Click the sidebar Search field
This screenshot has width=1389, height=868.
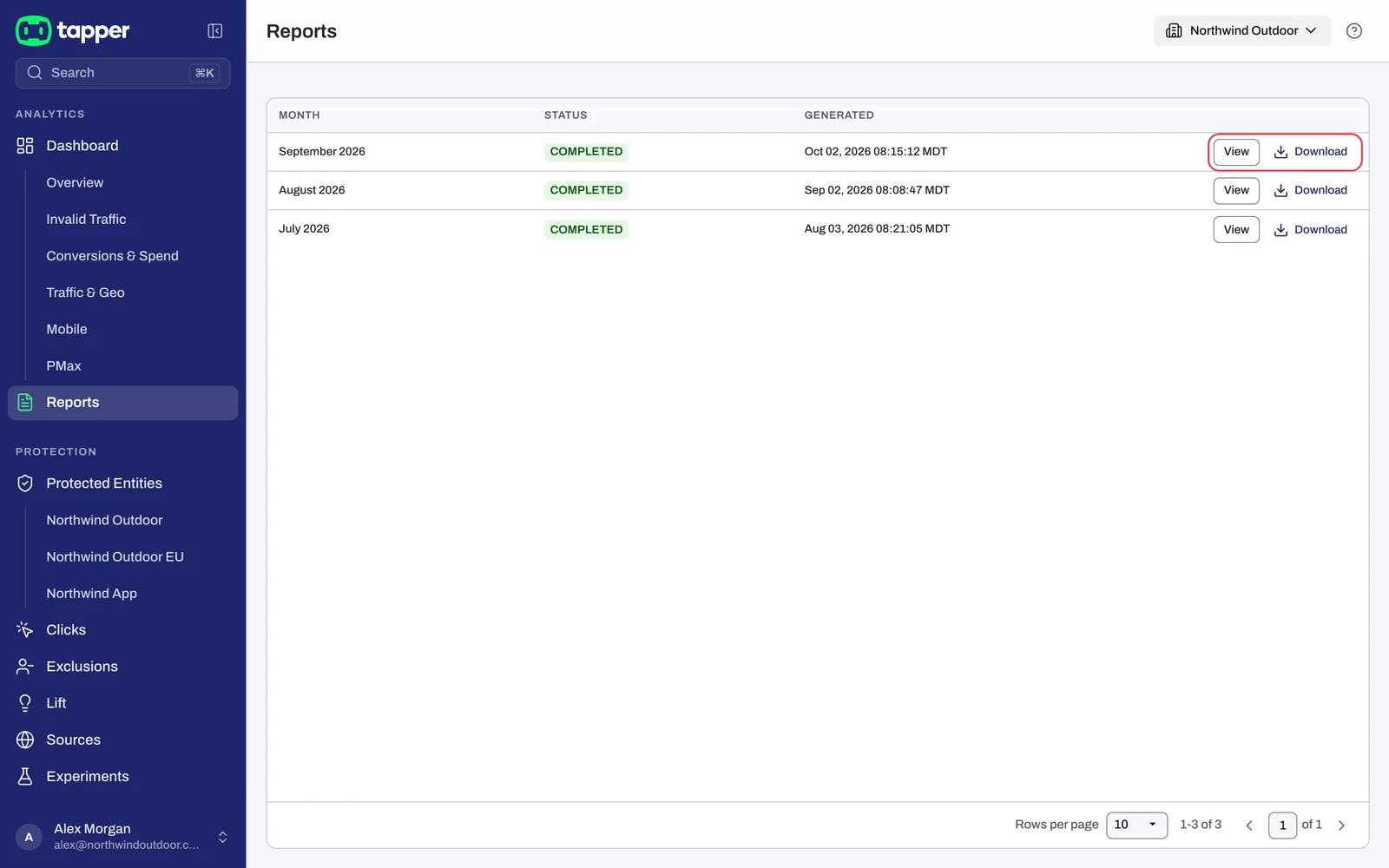[x=122, y=73]
